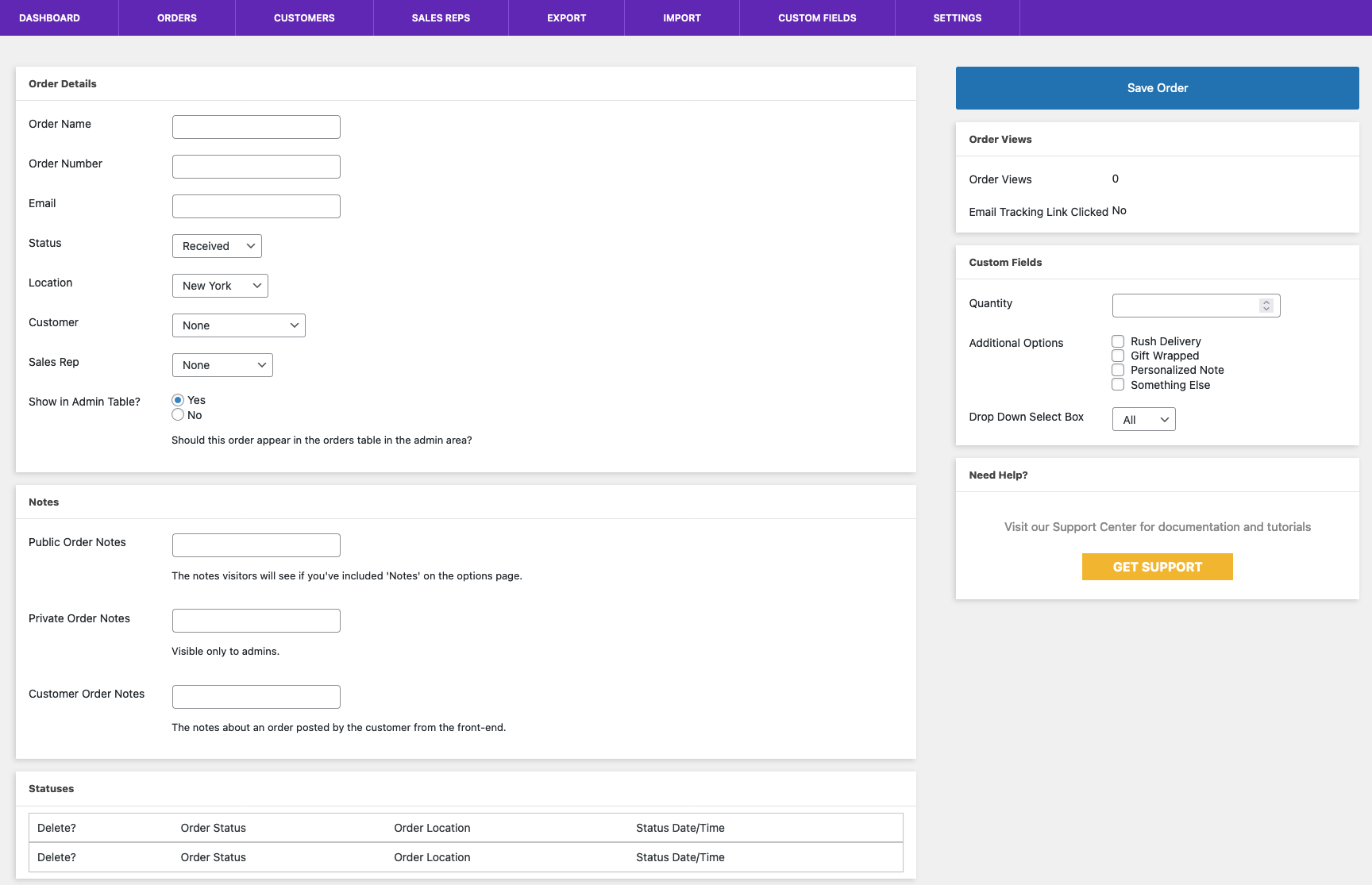1372x885 pixels.
Task: Click the Email Tracking Link Clicked label
Action: pyautogui.click(x=1039, y=212)
